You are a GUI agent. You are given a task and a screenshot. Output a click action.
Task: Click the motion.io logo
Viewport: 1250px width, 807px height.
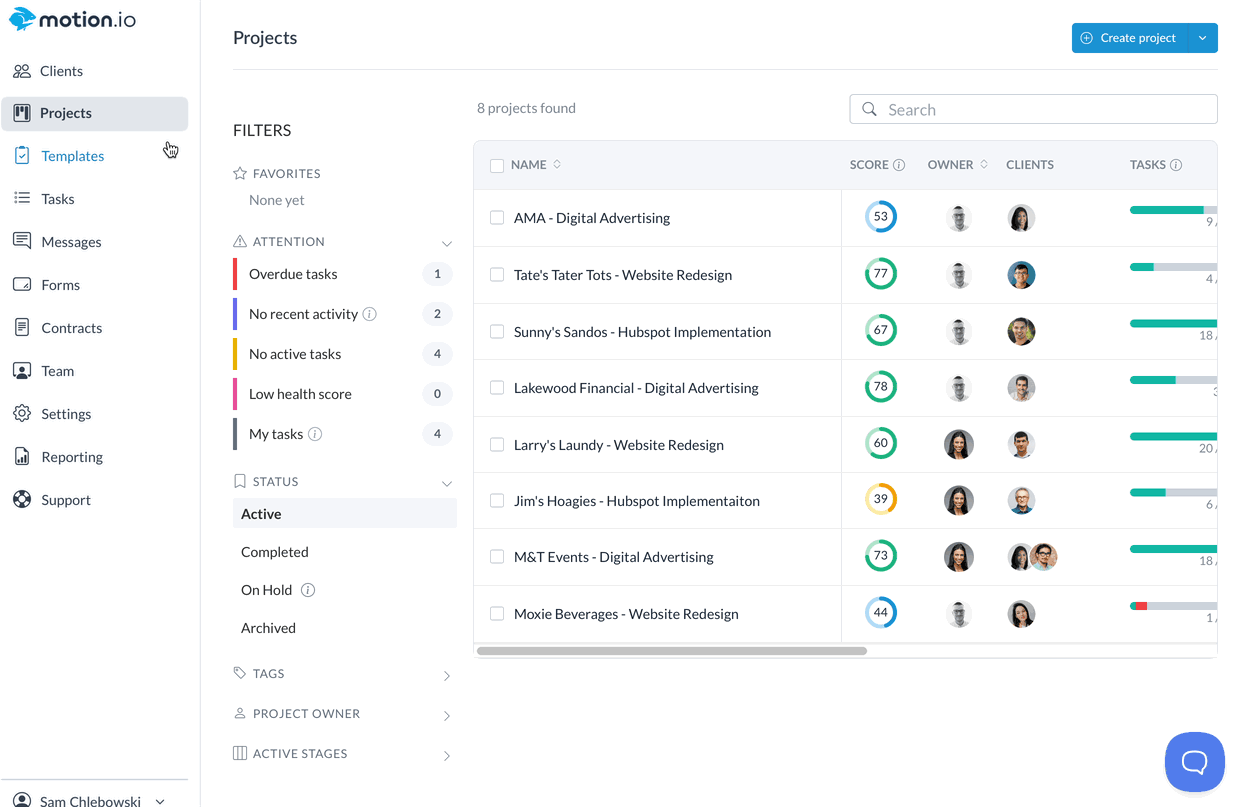72,19
